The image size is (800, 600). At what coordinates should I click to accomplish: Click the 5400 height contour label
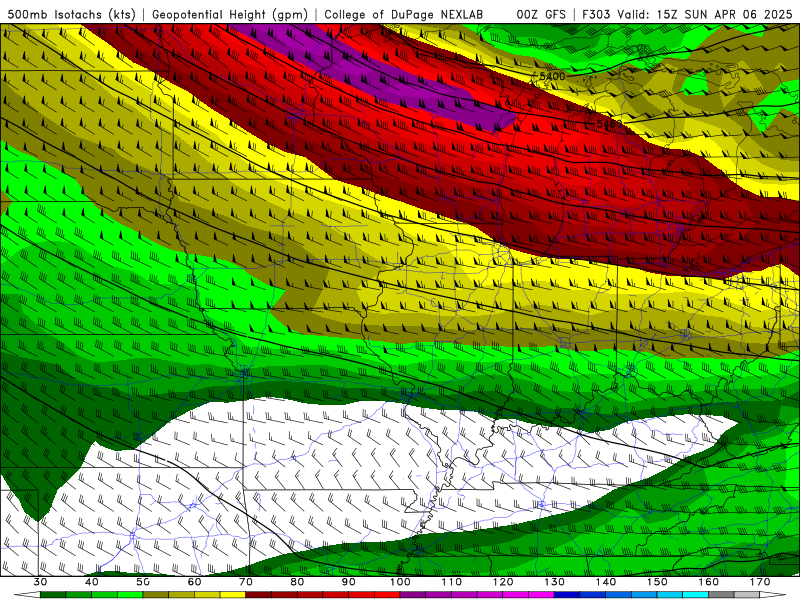coord(552,77)
